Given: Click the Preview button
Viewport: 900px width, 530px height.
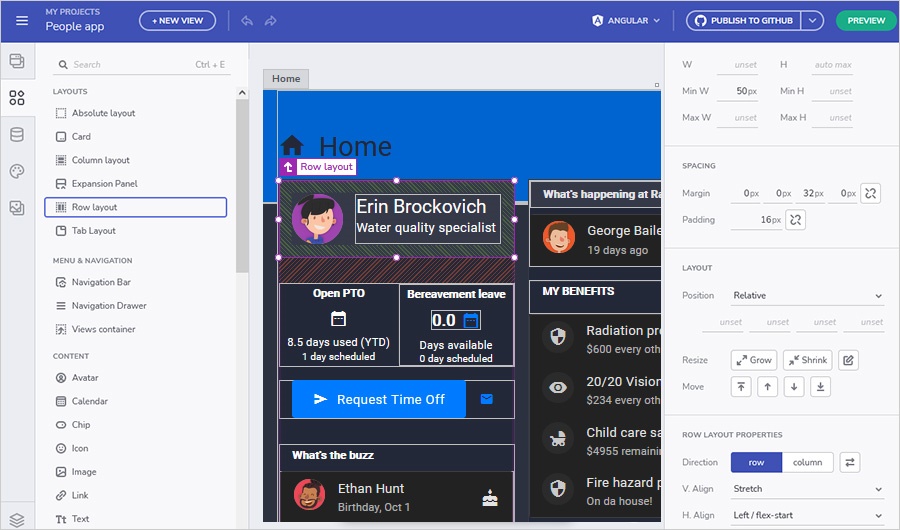Looking at the screenshot, I should (x=865, y=20).
